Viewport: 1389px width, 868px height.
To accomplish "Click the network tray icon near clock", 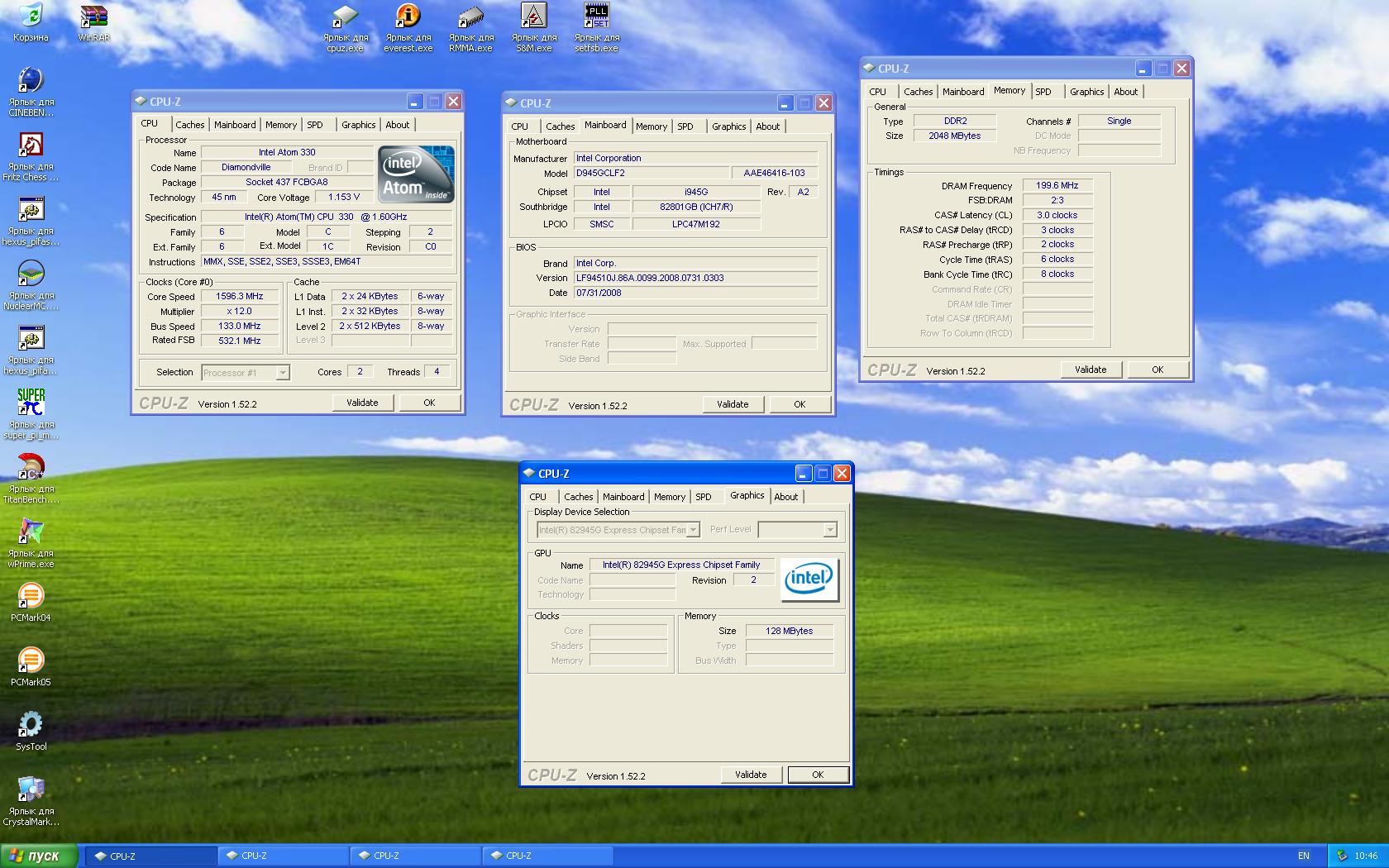I will coord(1342,856).
